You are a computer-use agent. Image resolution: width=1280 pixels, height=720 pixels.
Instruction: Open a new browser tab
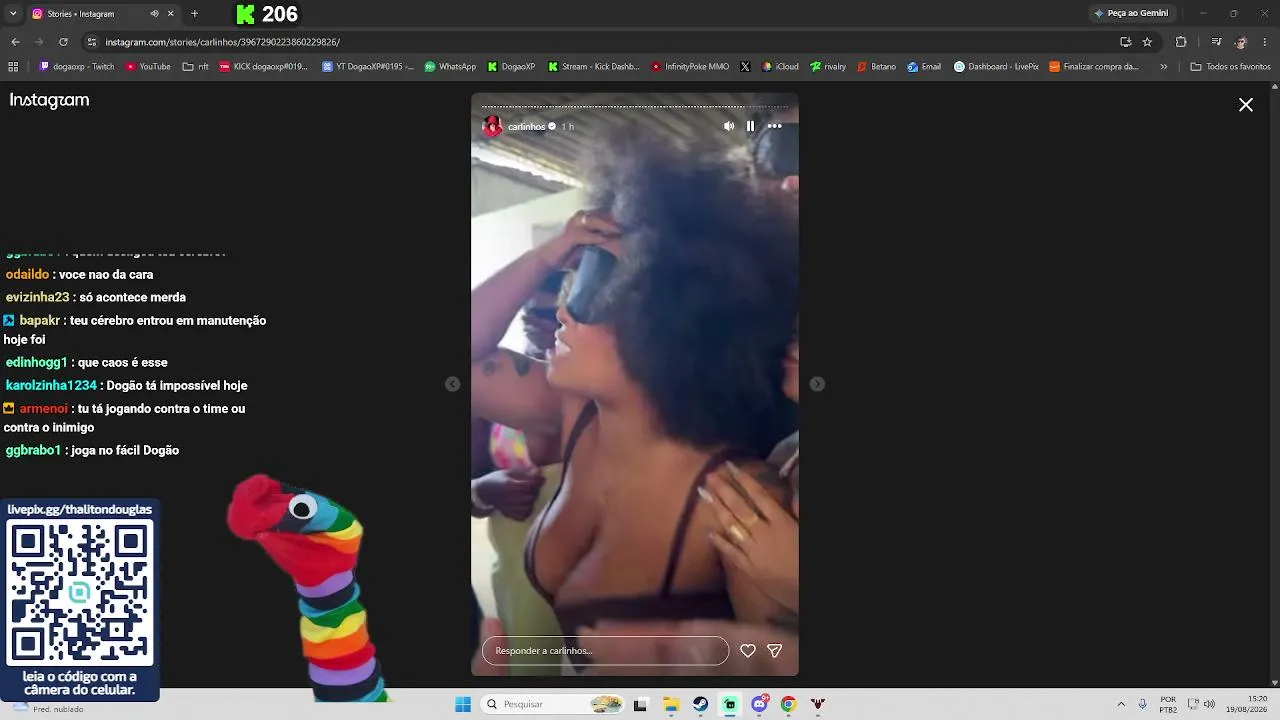(x=194, y=14)
